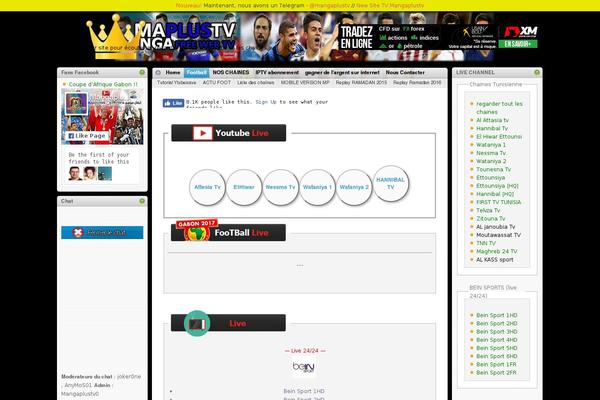Click the home icon left of Home
Image resolution: width=600 pixels, height=400 pixels.
pyautogui.click(x=158, y=72)
